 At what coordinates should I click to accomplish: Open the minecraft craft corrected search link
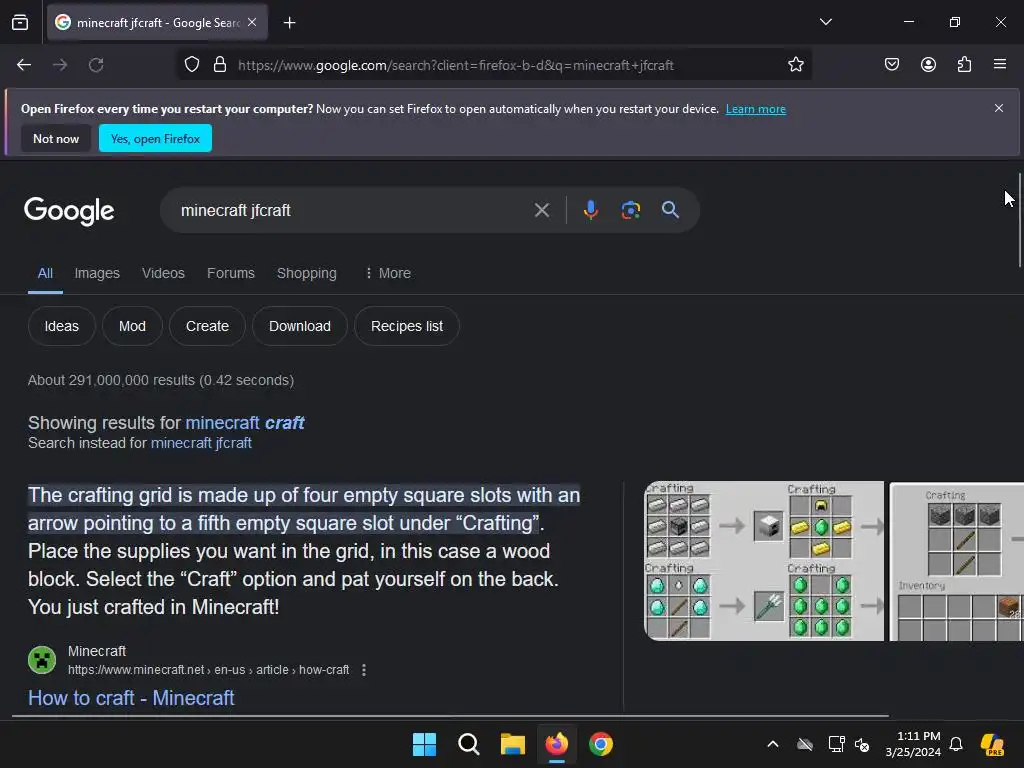click(245, 423)
